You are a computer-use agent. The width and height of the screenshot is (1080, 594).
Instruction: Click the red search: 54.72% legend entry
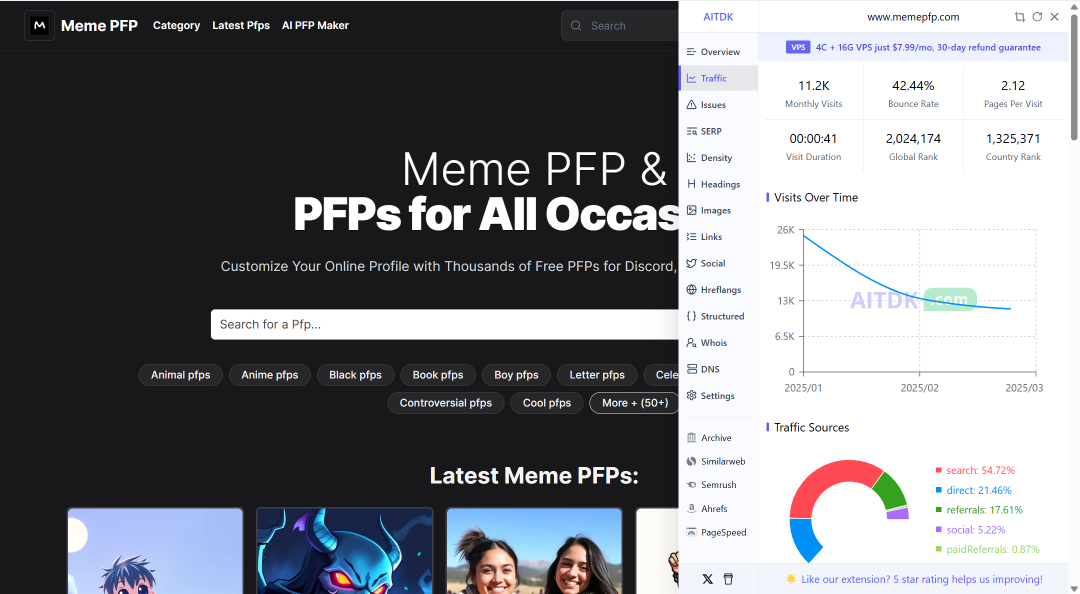point(975,471)
